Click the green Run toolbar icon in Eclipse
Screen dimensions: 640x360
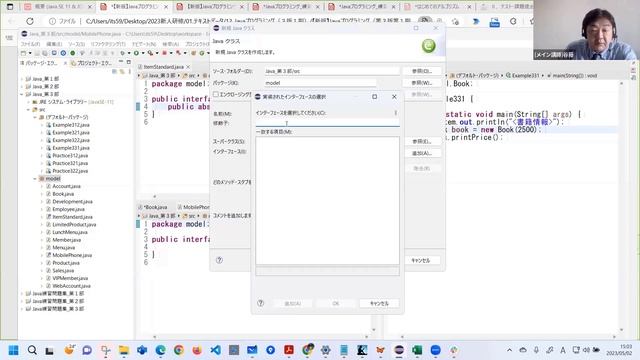tap(136, 53)
